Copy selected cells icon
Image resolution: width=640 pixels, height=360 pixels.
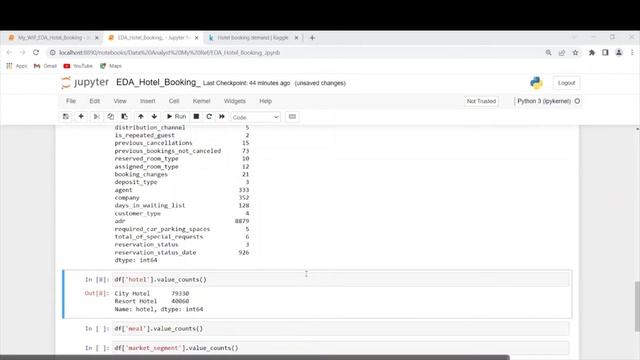point(111,117)
